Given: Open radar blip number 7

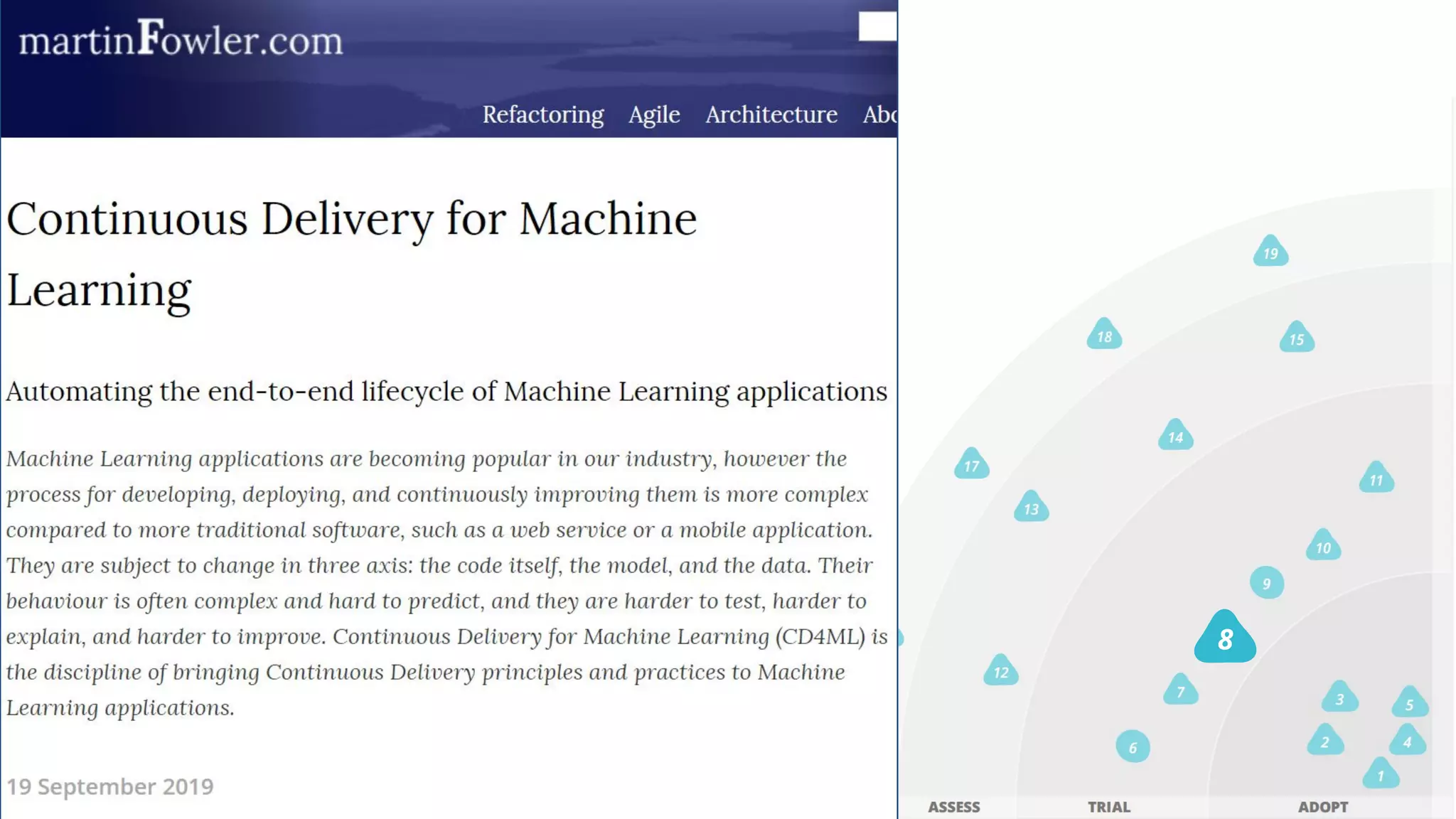Looking at the screenshot, I should pyautogui.click(x=1181, y=689).
